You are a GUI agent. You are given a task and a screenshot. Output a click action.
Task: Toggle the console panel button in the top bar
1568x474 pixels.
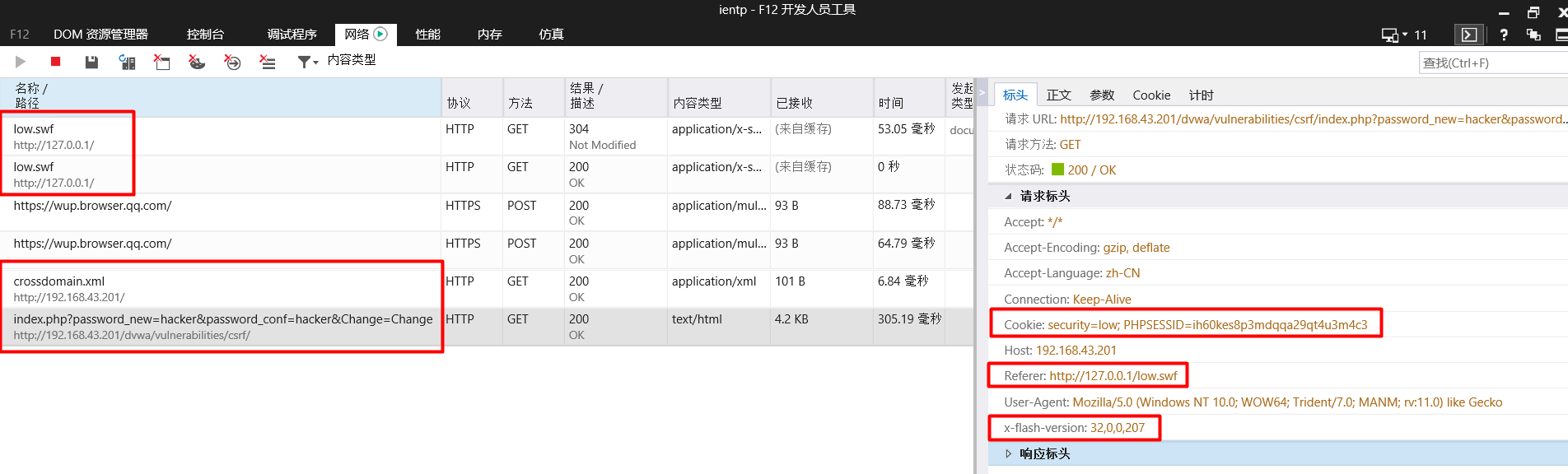pos(1469,35)
